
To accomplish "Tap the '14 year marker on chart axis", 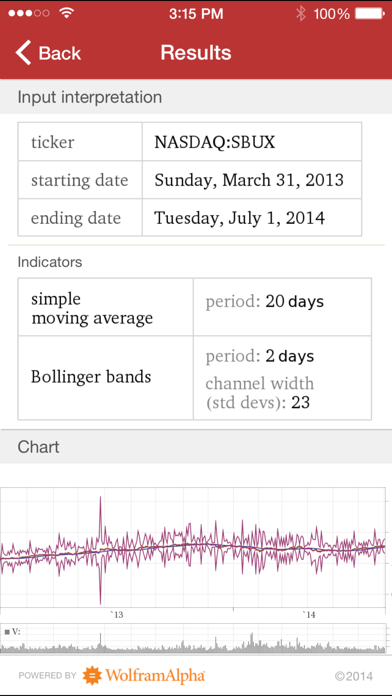I will click(309, 615).
